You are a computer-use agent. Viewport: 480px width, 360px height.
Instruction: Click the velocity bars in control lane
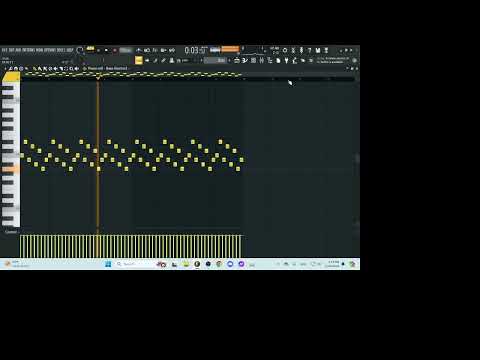(x=132, y=246)
